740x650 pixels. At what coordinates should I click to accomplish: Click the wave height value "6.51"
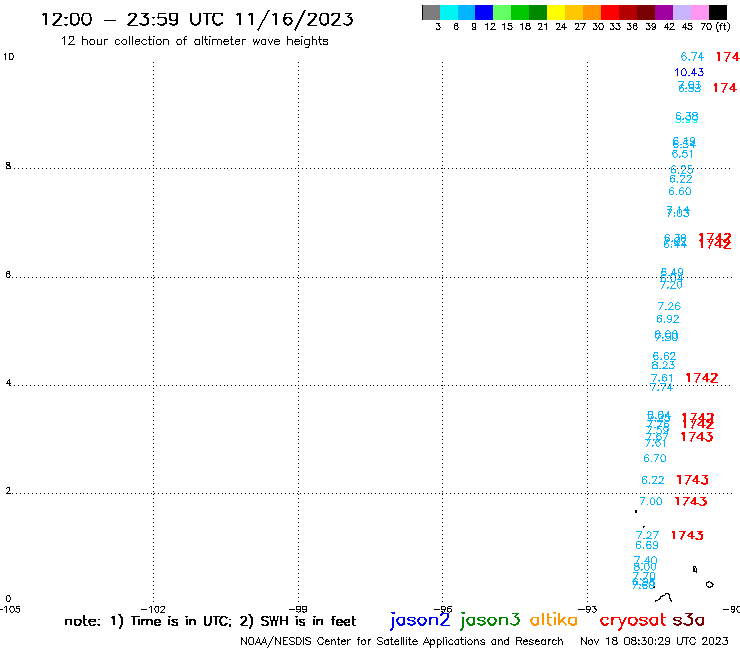[x=682, y=154]
